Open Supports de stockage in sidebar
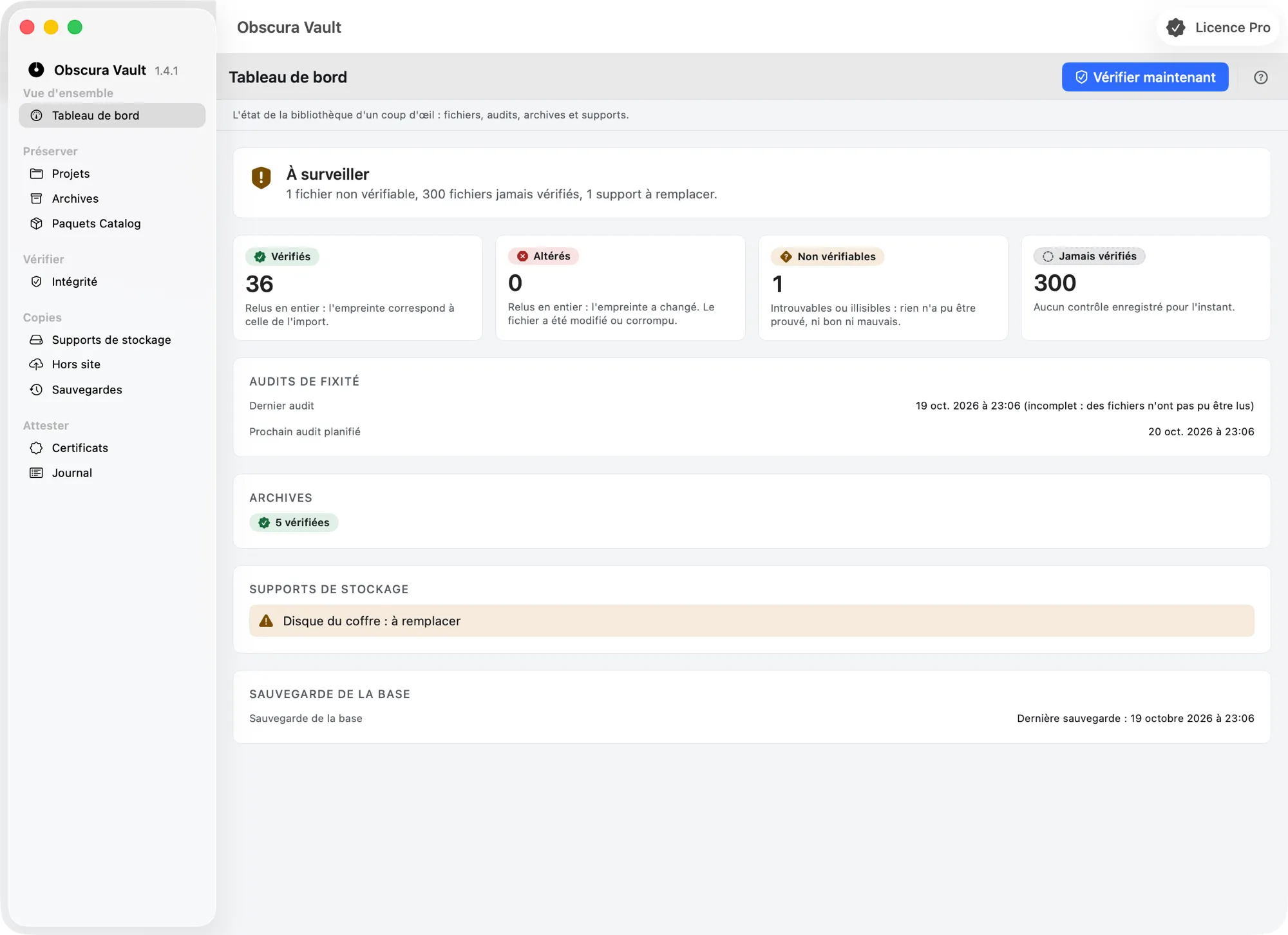 click(x=112, y=339)
